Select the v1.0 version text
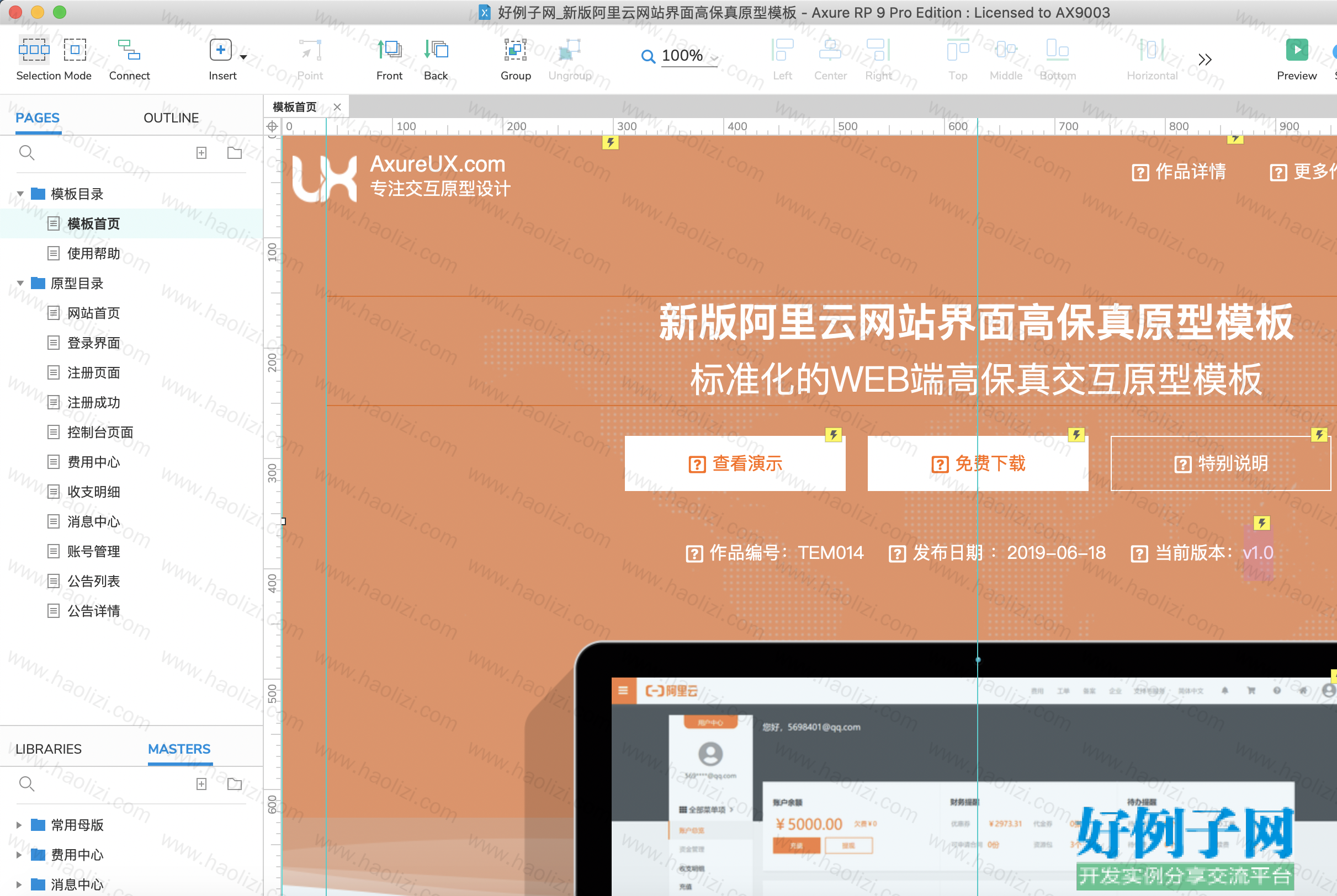This screenshot has height=896, width=1337. point(1258,553)
